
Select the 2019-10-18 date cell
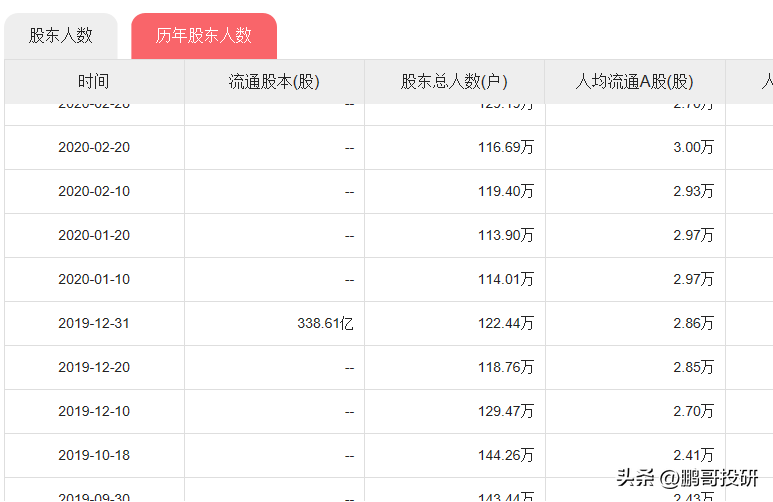[x=94, y=456]
